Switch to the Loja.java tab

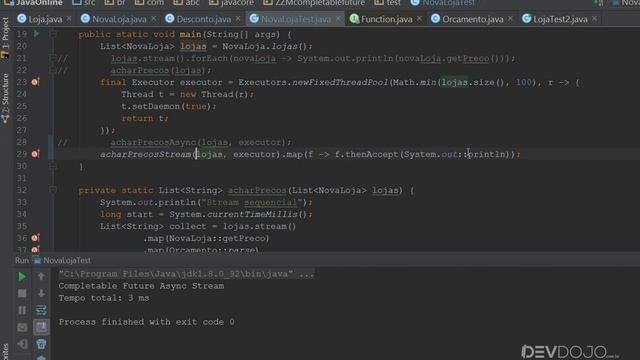(x=45, y=19)
